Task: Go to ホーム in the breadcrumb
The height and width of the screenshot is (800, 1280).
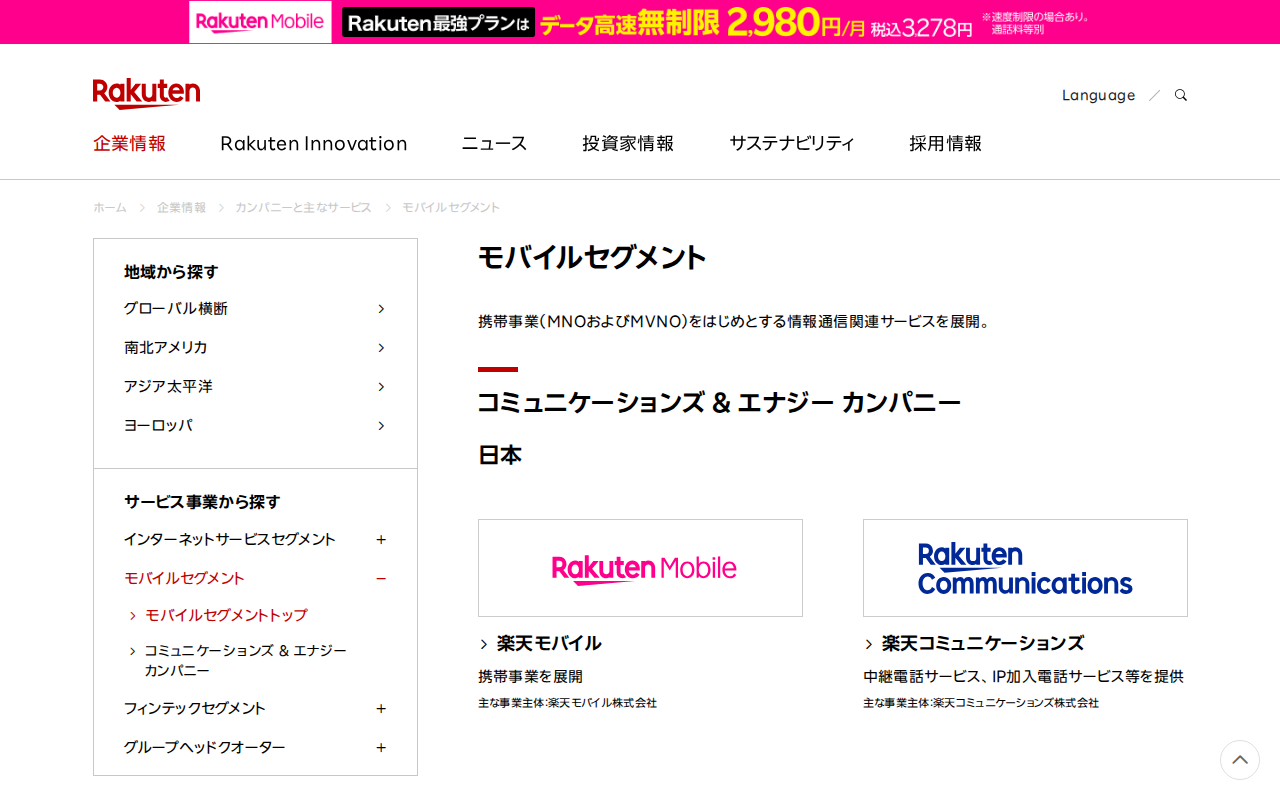Action: (x=110, y=207)
